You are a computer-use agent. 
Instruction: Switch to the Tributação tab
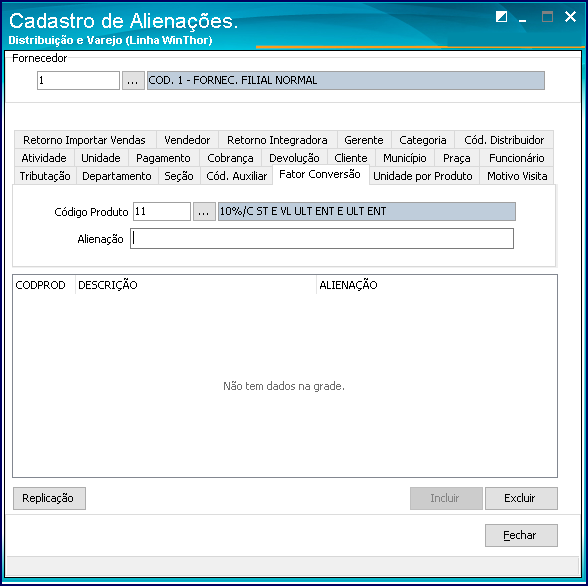[x=45, y=176]
